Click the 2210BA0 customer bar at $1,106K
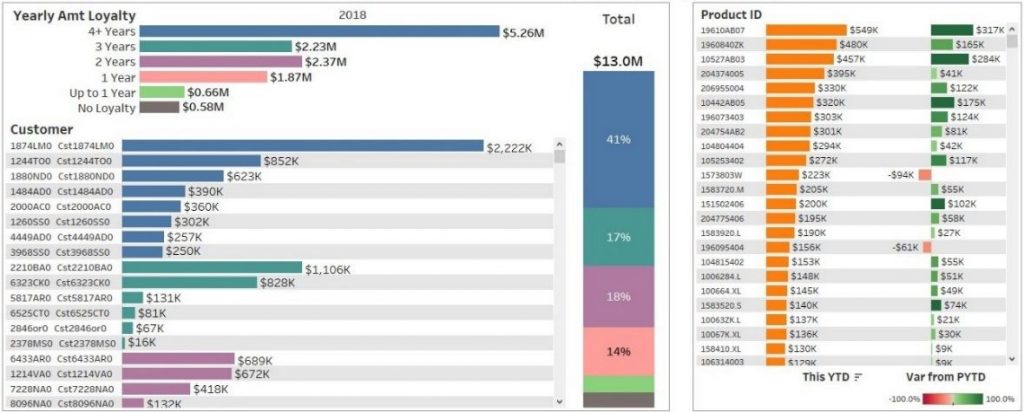 coord(211,268)
